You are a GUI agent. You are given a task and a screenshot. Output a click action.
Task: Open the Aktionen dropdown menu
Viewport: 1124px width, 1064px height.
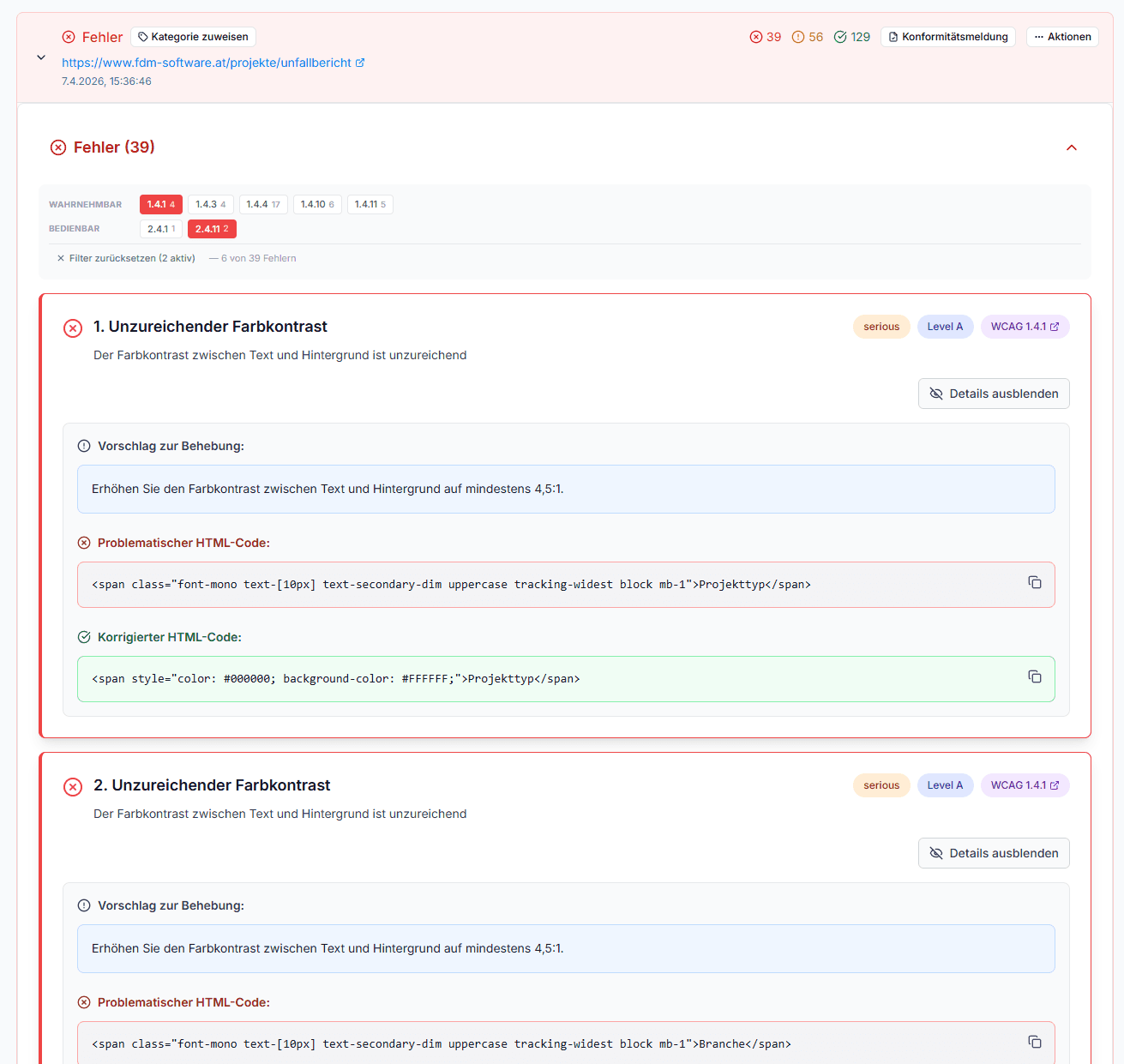tap(1062, 37)
